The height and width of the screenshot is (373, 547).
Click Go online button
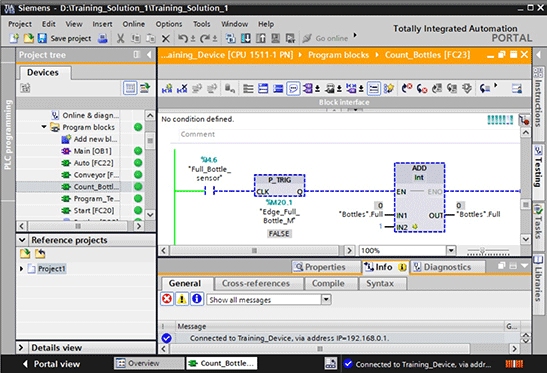(x=325, y=38)
